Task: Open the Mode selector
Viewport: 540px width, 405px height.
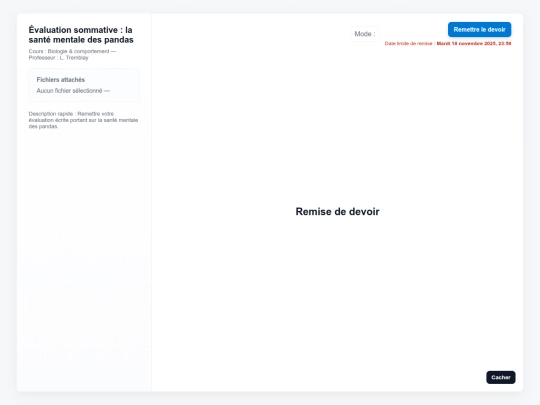Action: [365, 34]
